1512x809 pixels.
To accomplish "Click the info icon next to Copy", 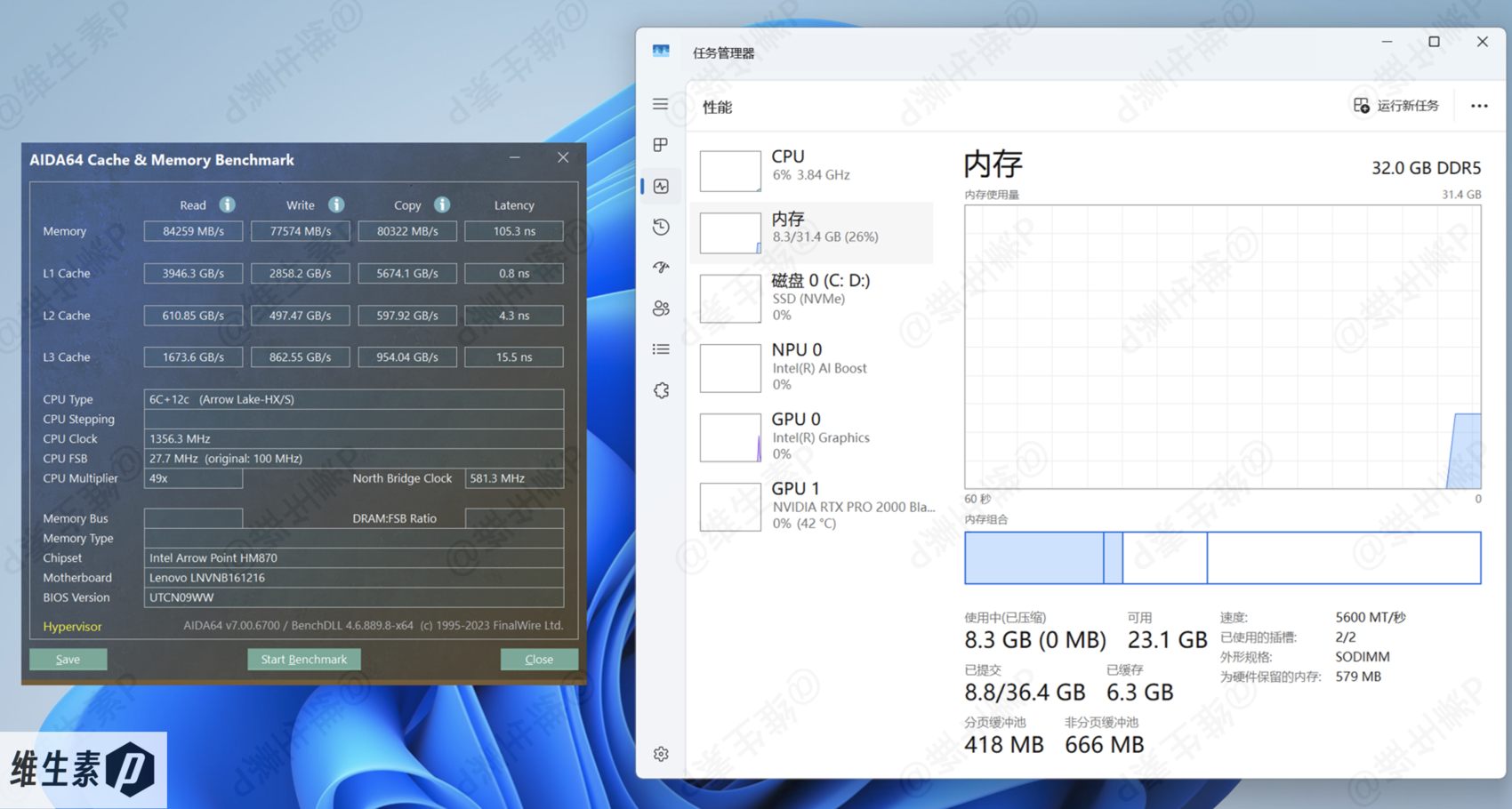I will tap(442, 204).
